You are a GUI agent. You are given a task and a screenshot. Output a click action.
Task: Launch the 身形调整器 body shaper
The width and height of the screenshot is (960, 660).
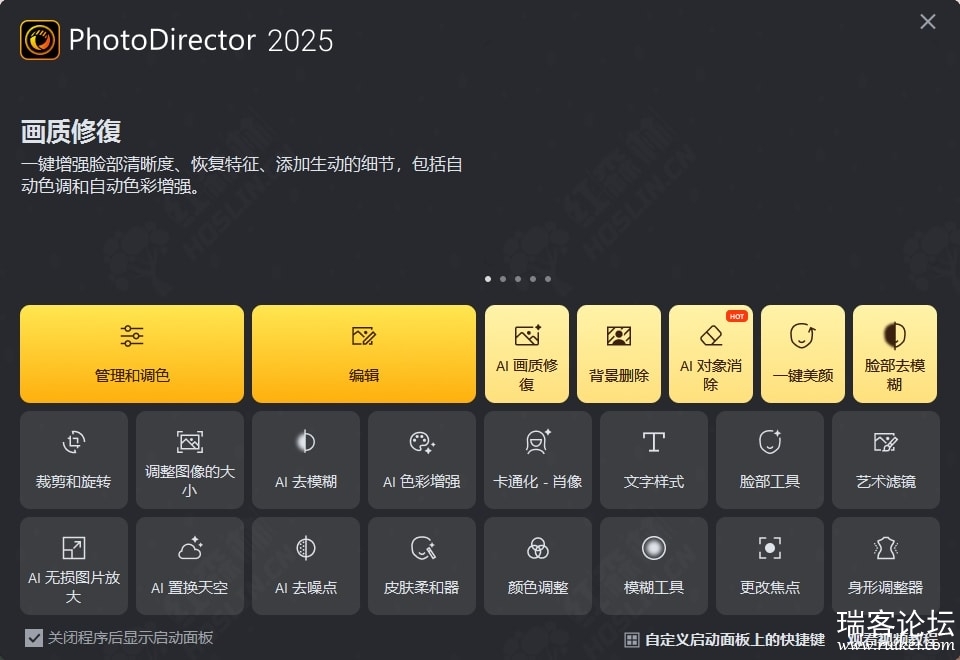886,566
